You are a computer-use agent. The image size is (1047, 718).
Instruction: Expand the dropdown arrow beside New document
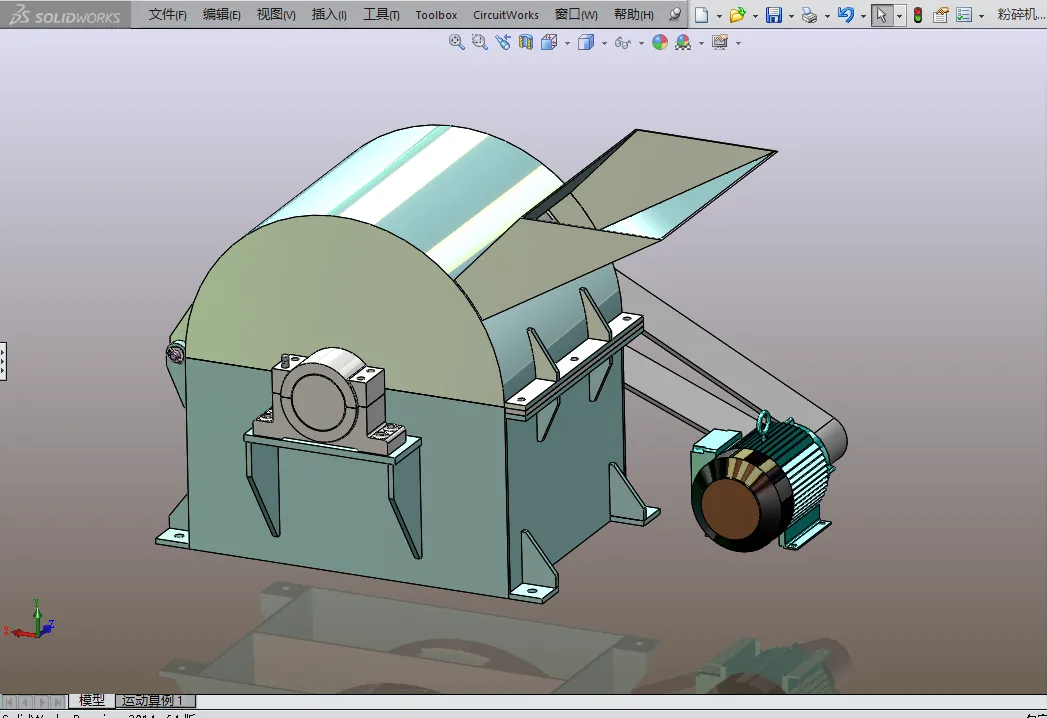(x=719, y=16)
